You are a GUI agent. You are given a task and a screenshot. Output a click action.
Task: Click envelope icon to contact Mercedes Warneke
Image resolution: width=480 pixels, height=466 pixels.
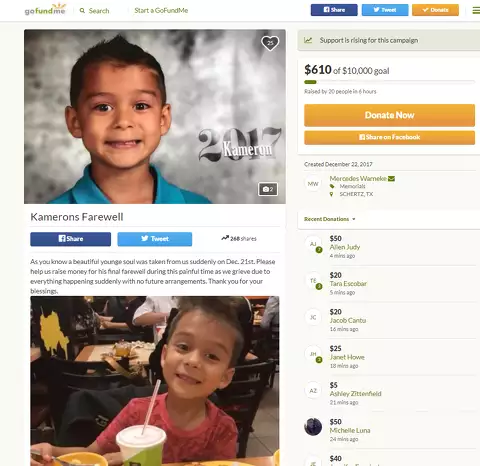click(x=391, y=179)
